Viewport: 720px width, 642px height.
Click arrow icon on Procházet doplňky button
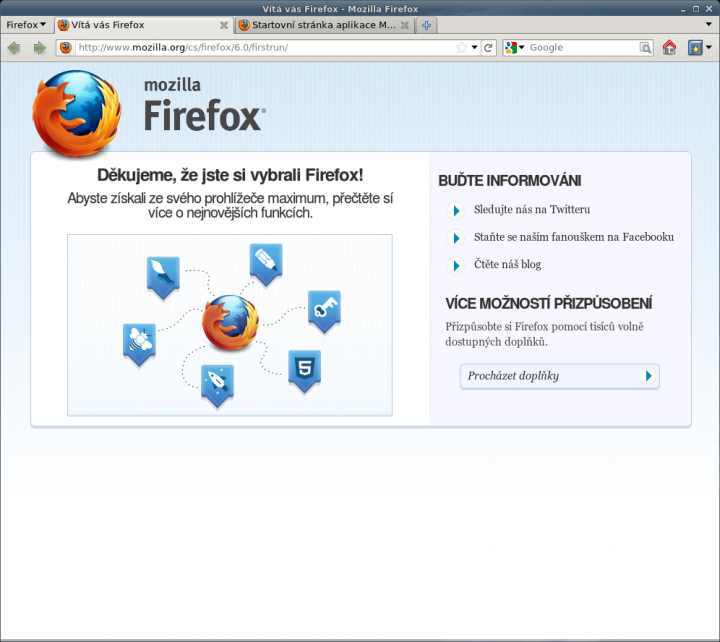click(x=648, y=376)
